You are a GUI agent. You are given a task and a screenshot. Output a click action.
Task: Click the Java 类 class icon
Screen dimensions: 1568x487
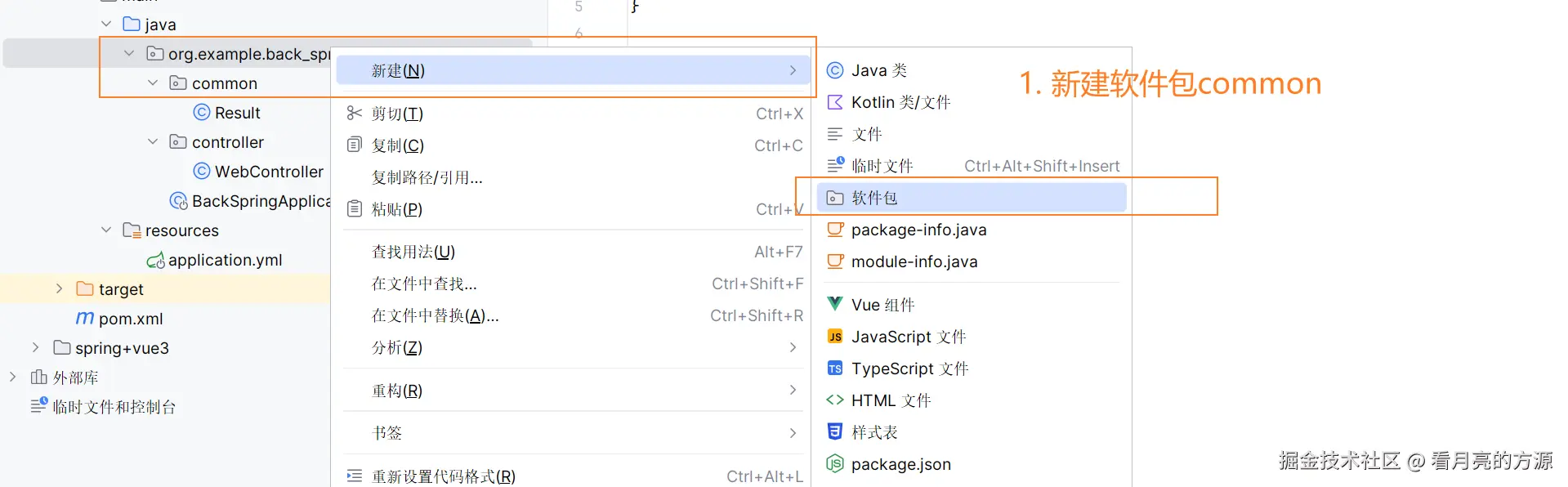click(x=835, y=70)
